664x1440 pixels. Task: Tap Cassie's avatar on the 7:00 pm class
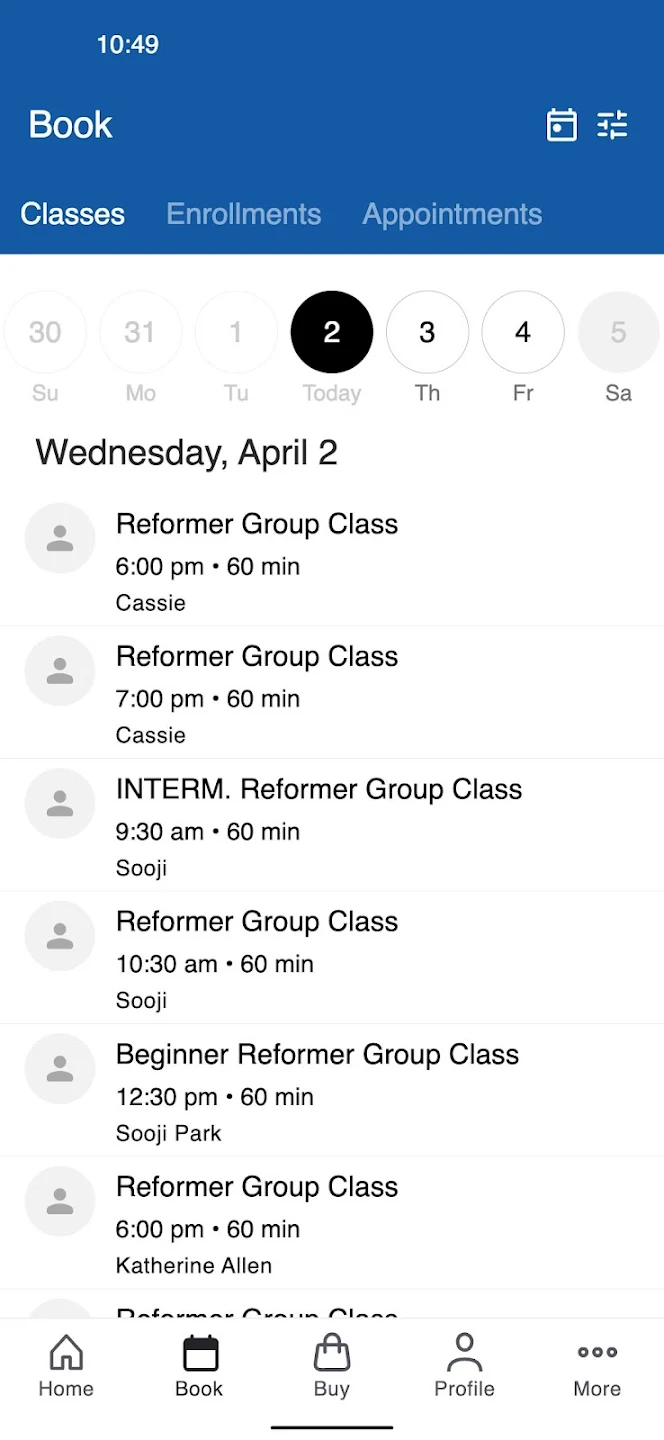pyautogui.click(x=60, y=671)
